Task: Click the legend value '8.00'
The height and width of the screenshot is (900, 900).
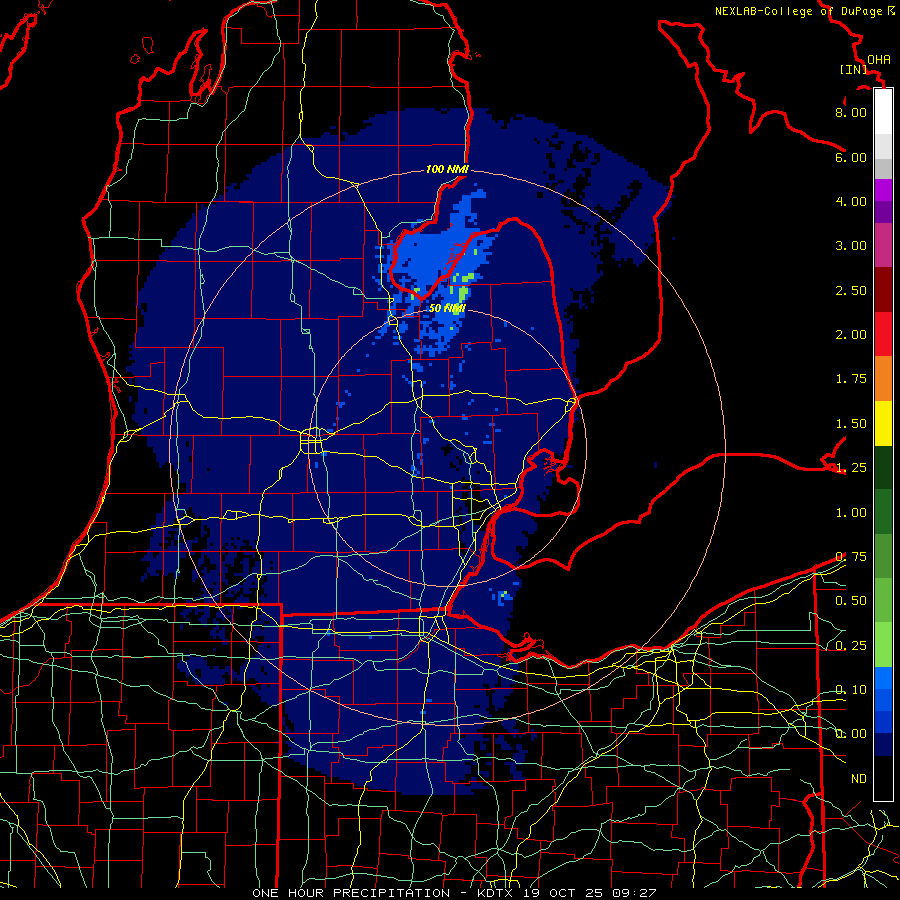Action: (851, 112)
